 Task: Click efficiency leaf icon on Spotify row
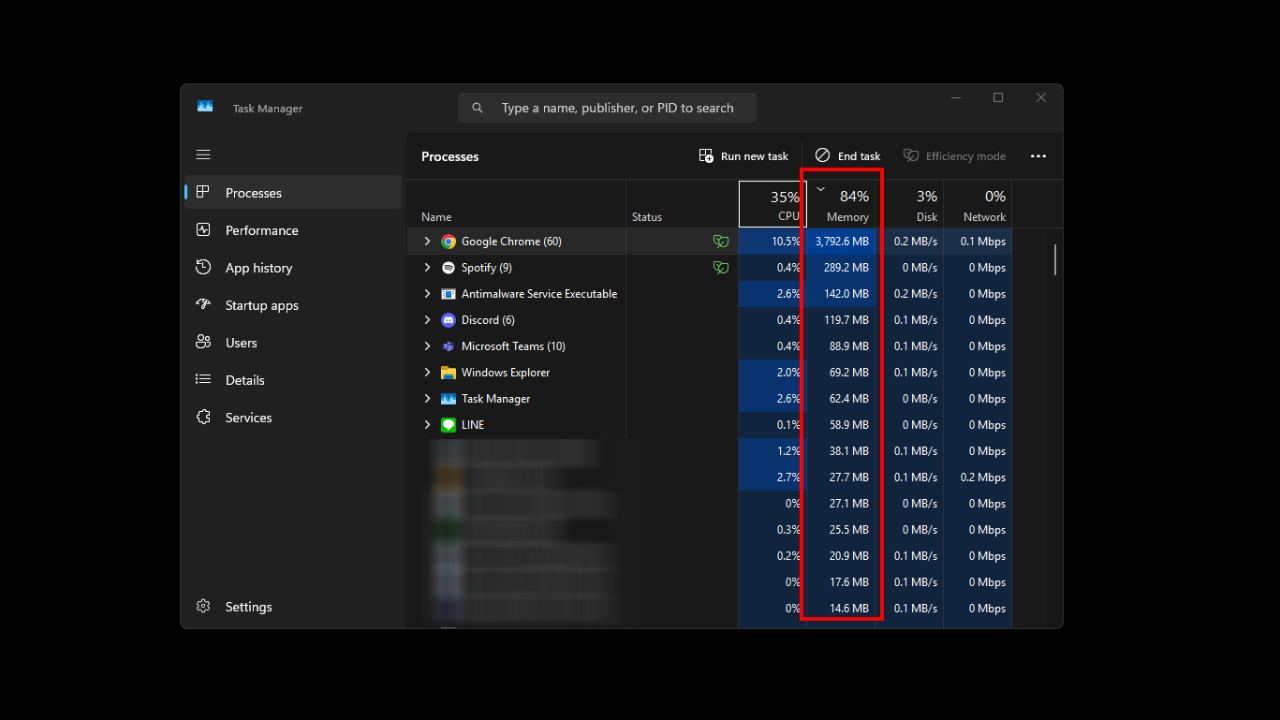(720, 267)
